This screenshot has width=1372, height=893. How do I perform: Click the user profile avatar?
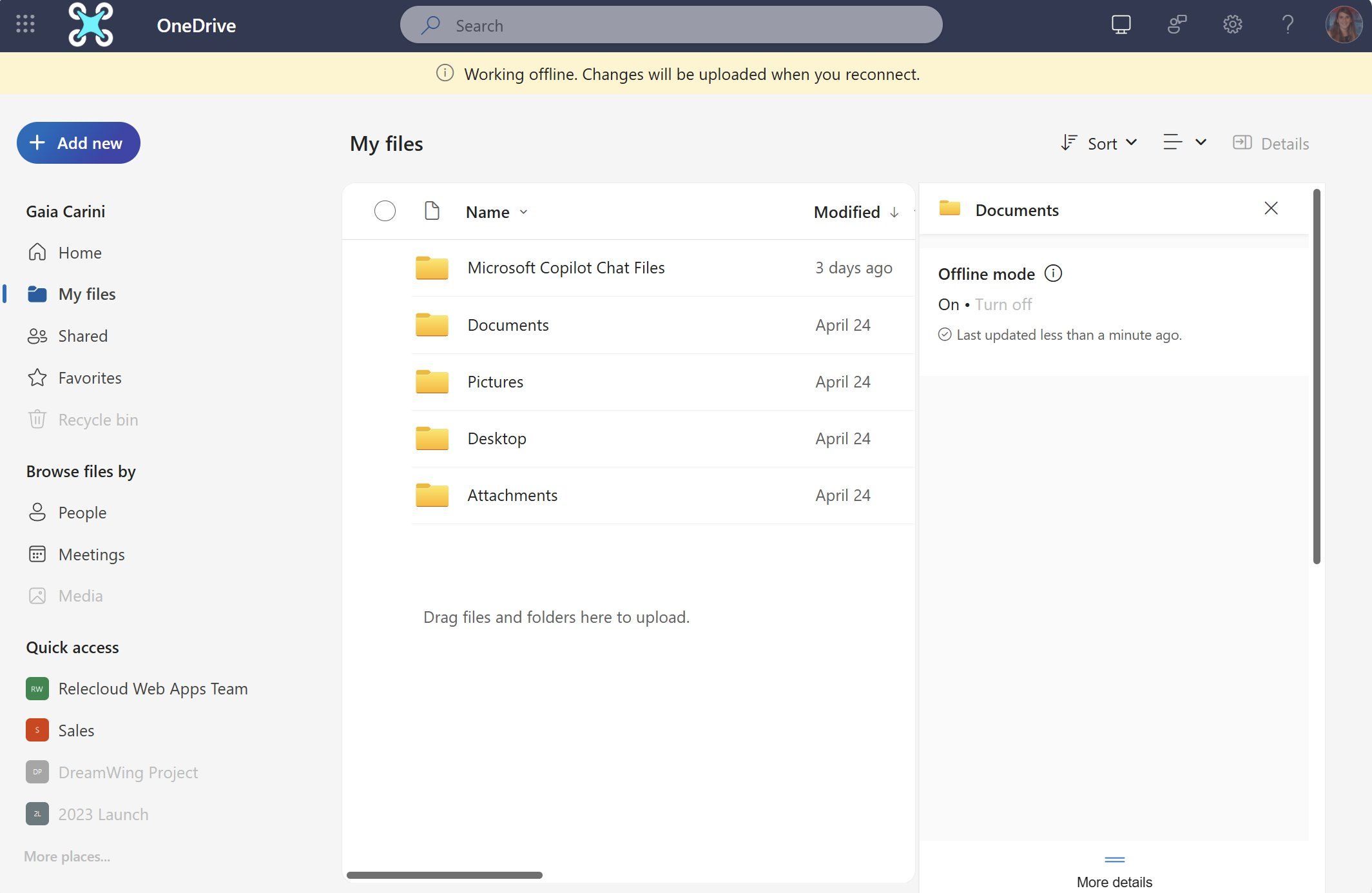(1343, 25)
